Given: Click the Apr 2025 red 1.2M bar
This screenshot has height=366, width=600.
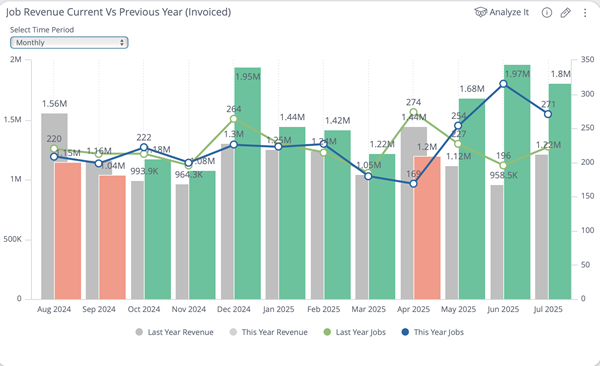Looking at the screenshot, I should [x=427, y=228].
